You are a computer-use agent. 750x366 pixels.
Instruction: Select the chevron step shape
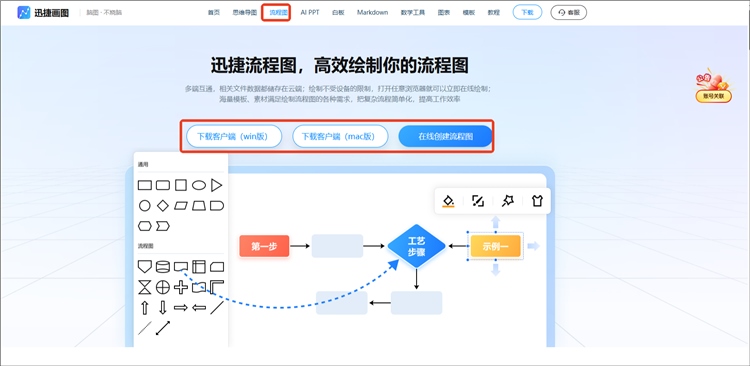click(163, 226)
